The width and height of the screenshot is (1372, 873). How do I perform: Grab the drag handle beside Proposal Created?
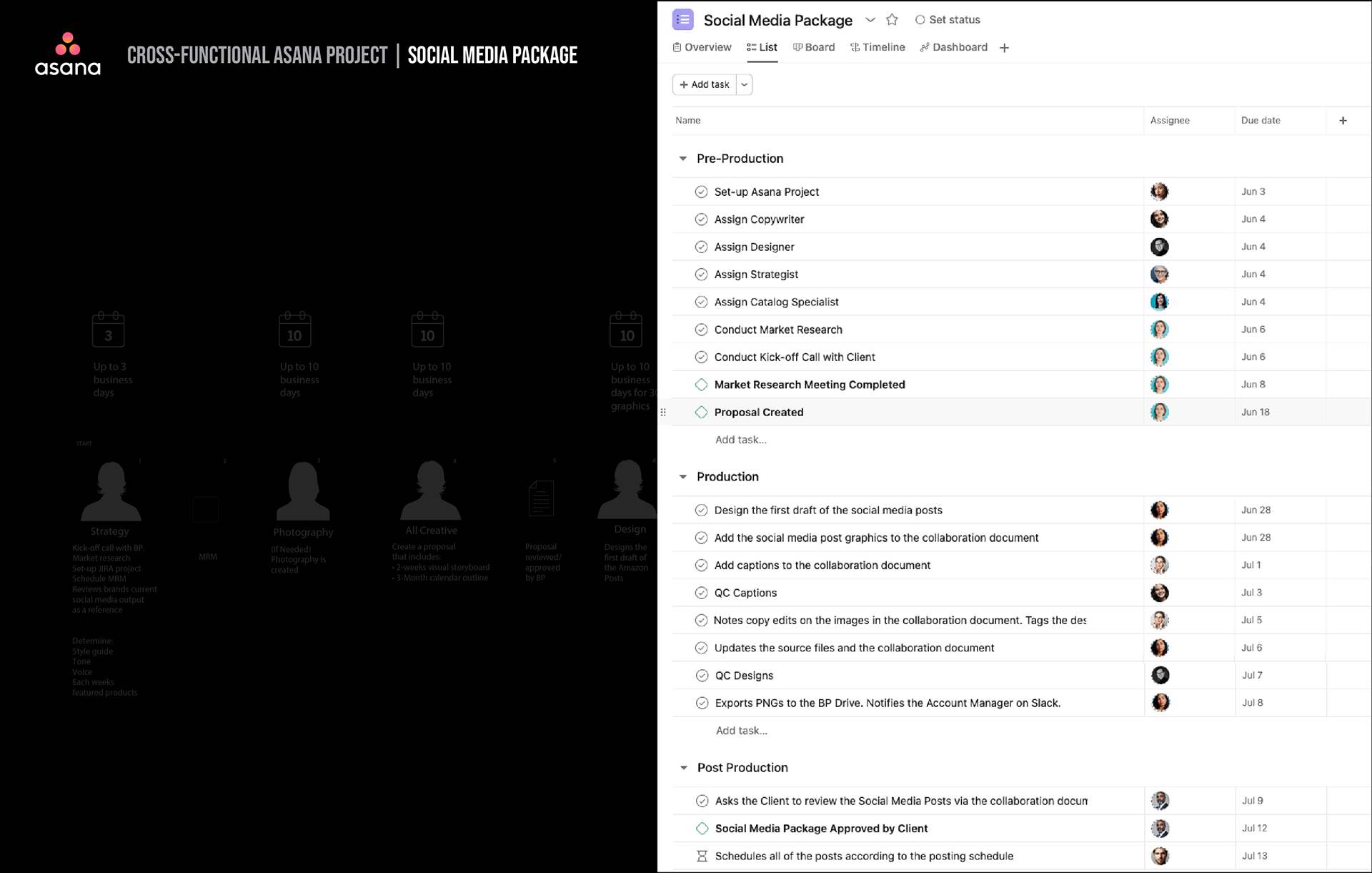[663, 412]
